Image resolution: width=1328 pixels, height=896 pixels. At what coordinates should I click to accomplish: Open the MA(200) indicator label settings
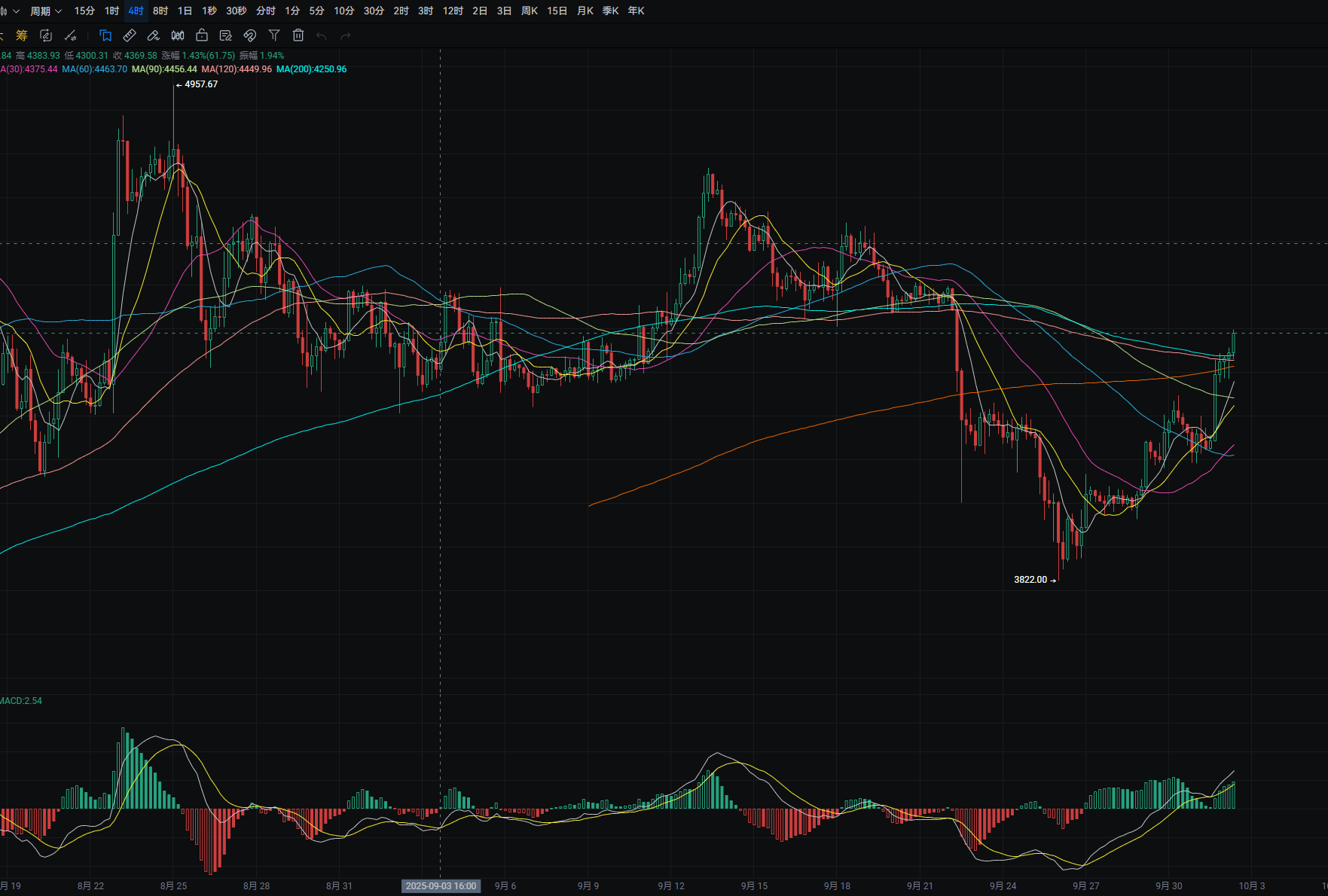coord(311,69)
